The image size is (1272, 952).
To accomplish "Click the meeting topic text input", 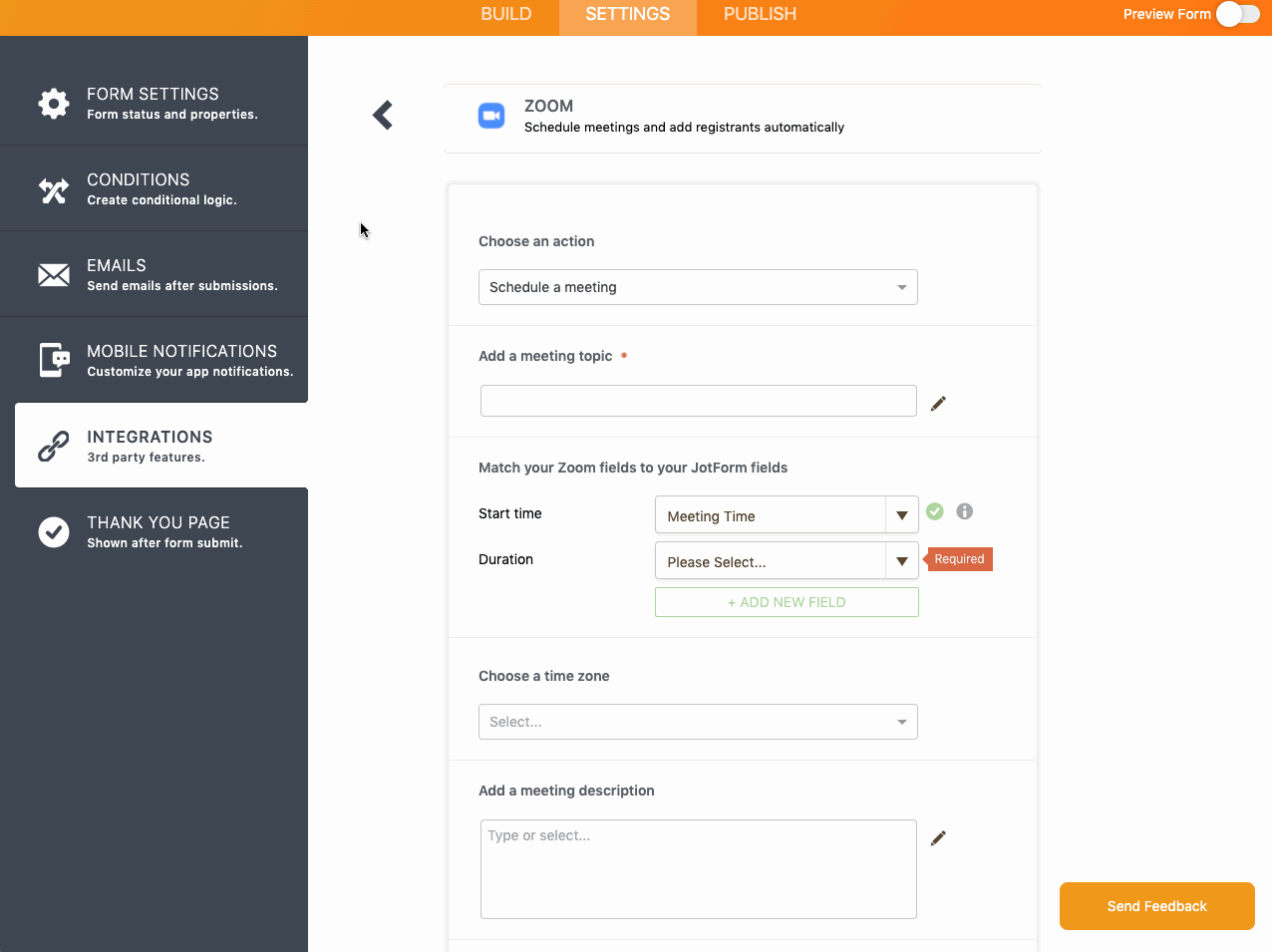I will [x=698, y=401].
